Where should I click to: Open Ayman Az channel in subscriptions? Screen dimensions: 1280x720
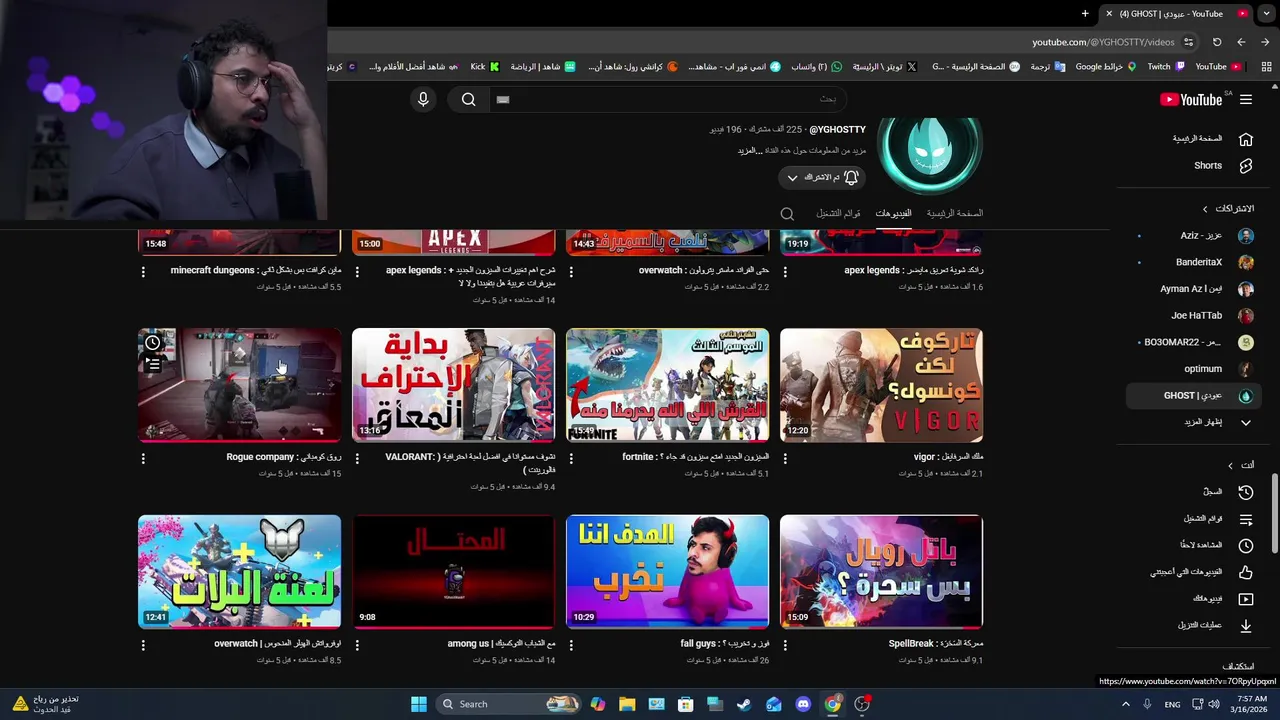click(1190, 289)
